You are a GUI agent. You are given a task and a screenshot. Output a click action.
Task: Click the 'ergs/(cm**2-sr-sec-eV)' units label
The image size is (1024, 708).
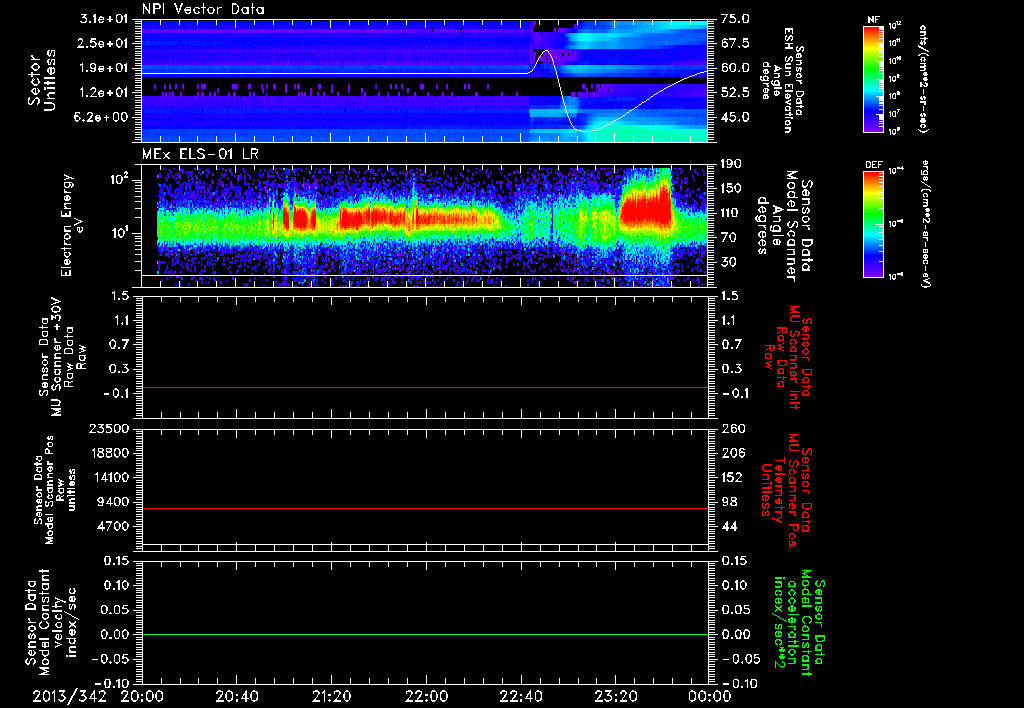coord(925,224)
